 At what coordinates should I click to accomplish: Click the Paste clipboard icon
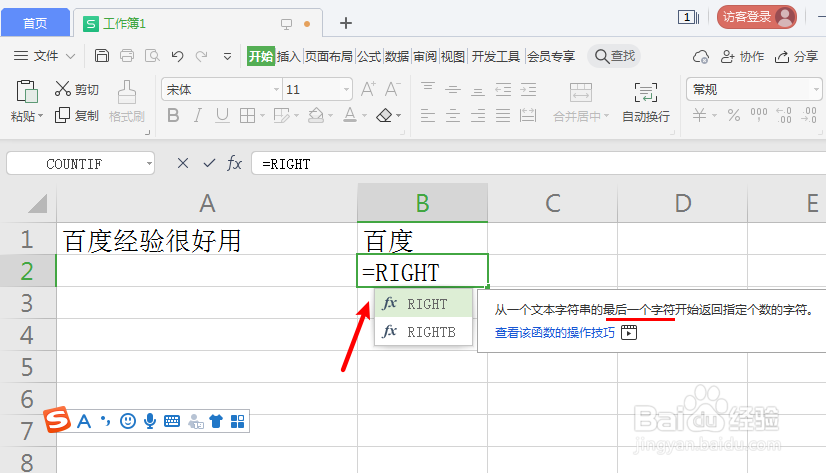coord(26,91)
